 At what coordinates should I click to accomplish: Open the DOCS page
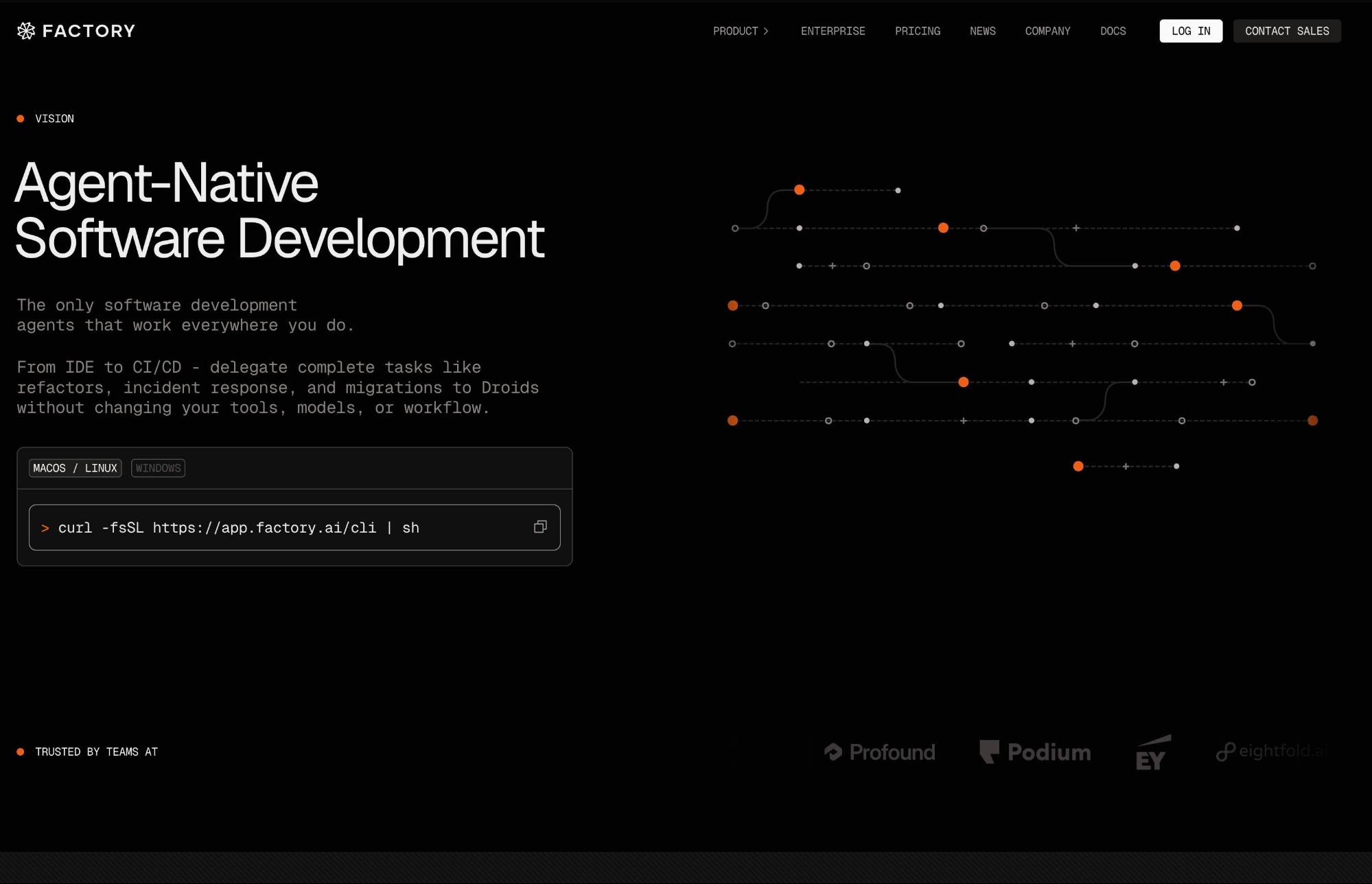1113,31
